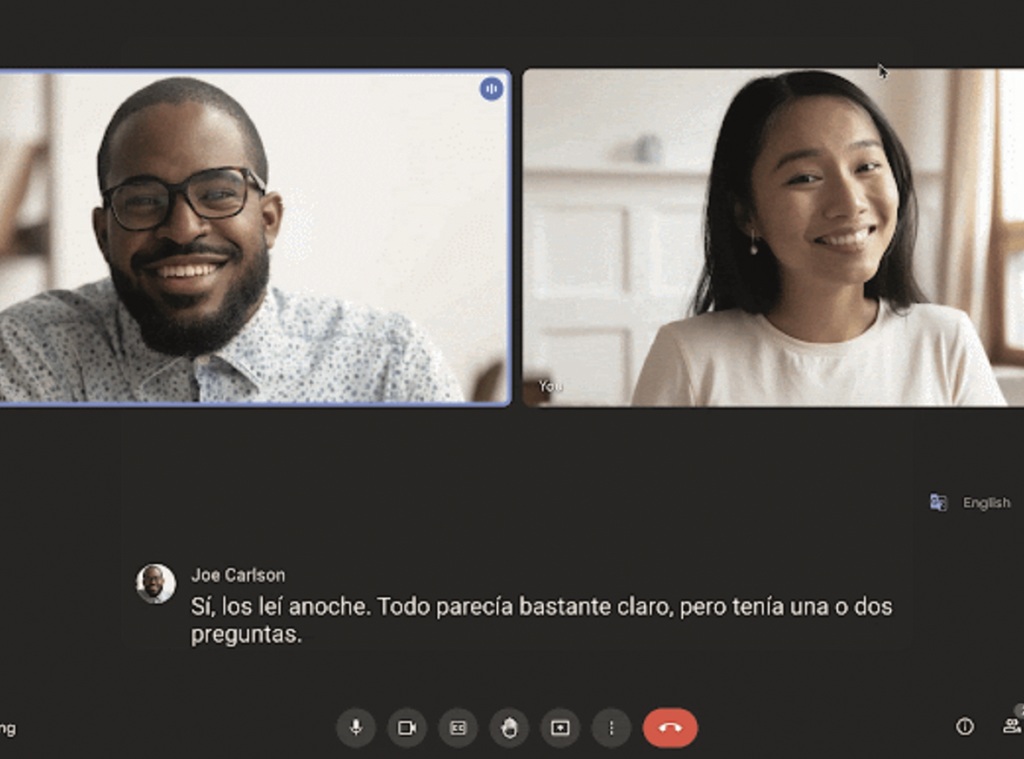
Task: Open meeting details info icon
Action: click(965, 727)
